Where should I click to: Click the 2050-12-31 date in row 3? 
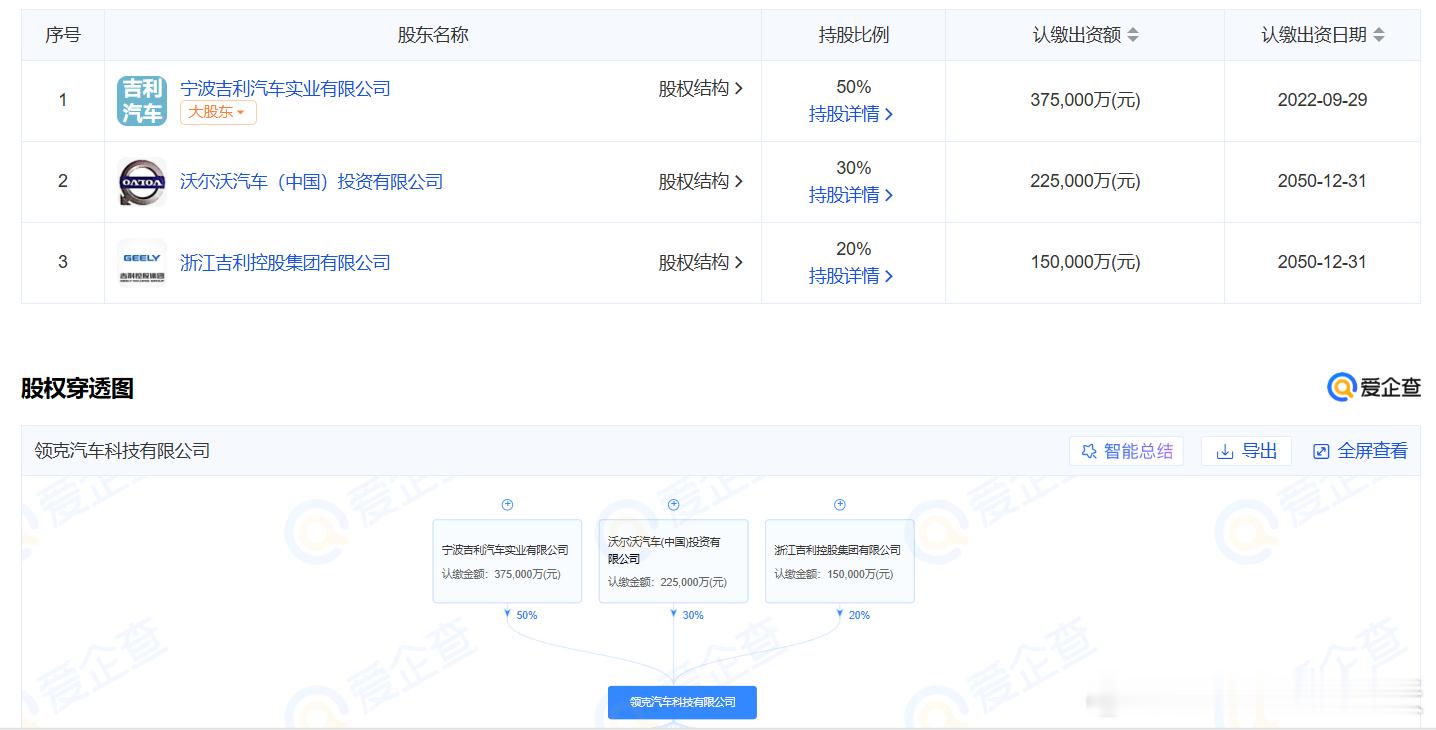(1322, 263)
